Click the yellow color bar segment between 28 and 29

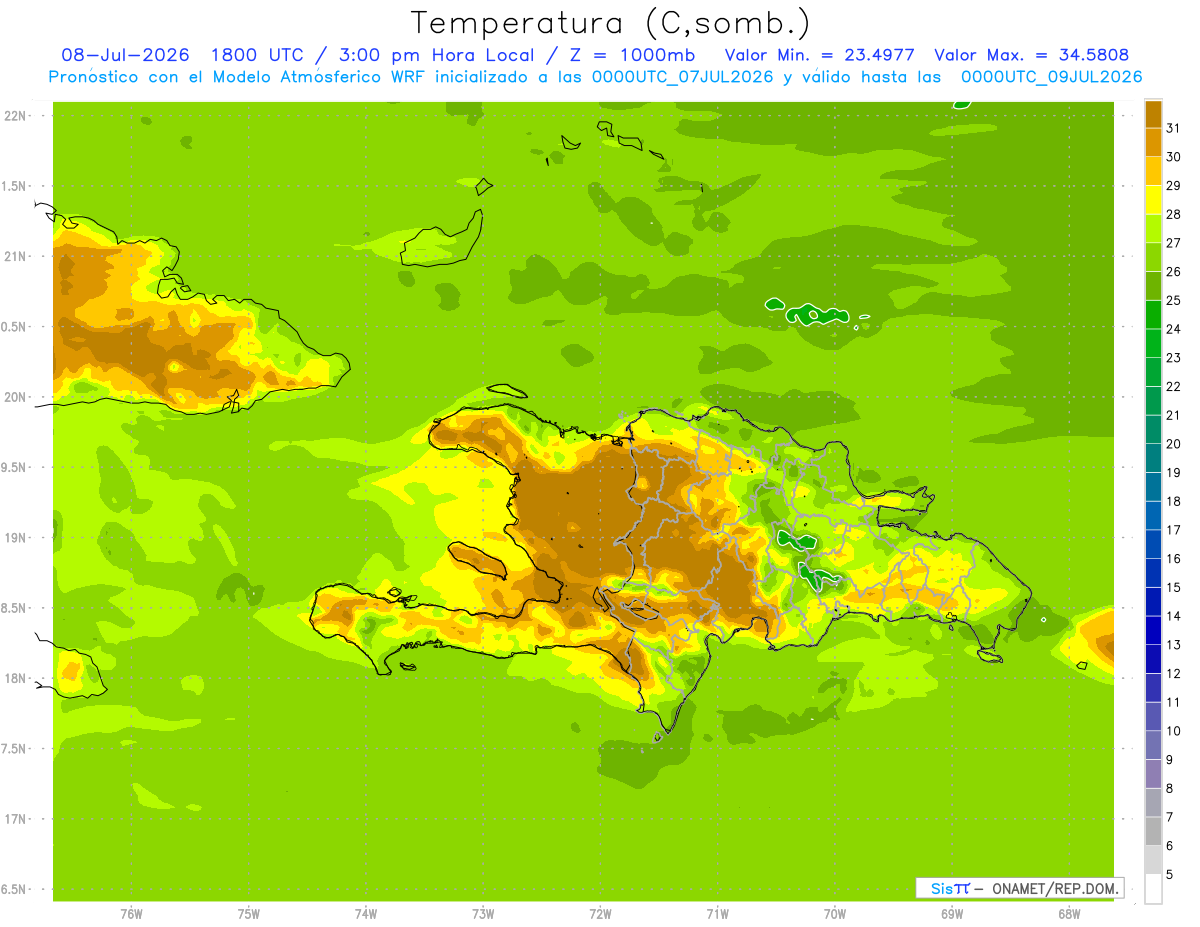(x=1153, y=200)
